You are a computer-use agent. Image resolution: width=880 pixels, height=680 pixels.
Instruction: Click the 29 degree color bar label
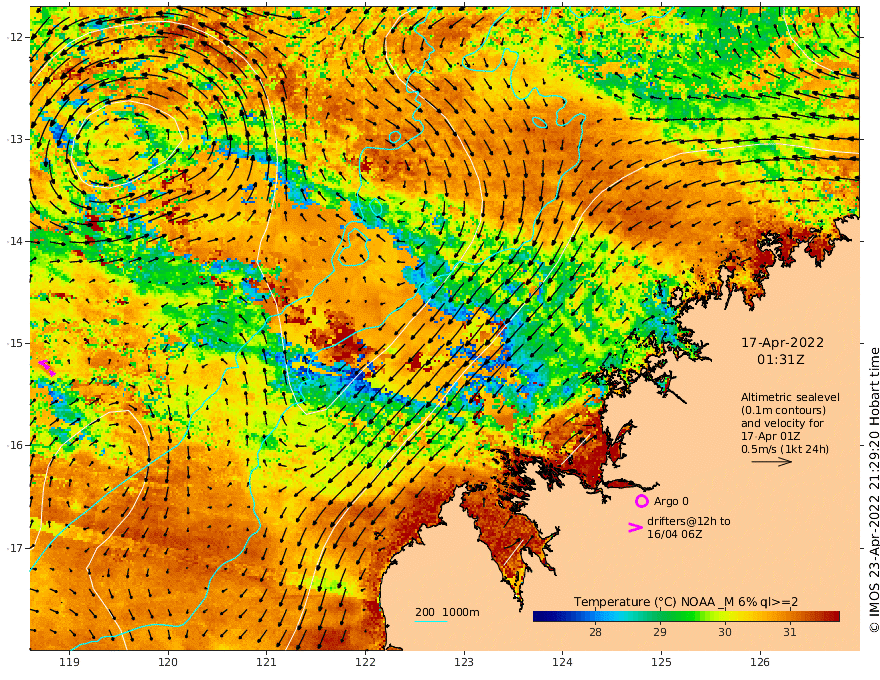pos(659,632)
